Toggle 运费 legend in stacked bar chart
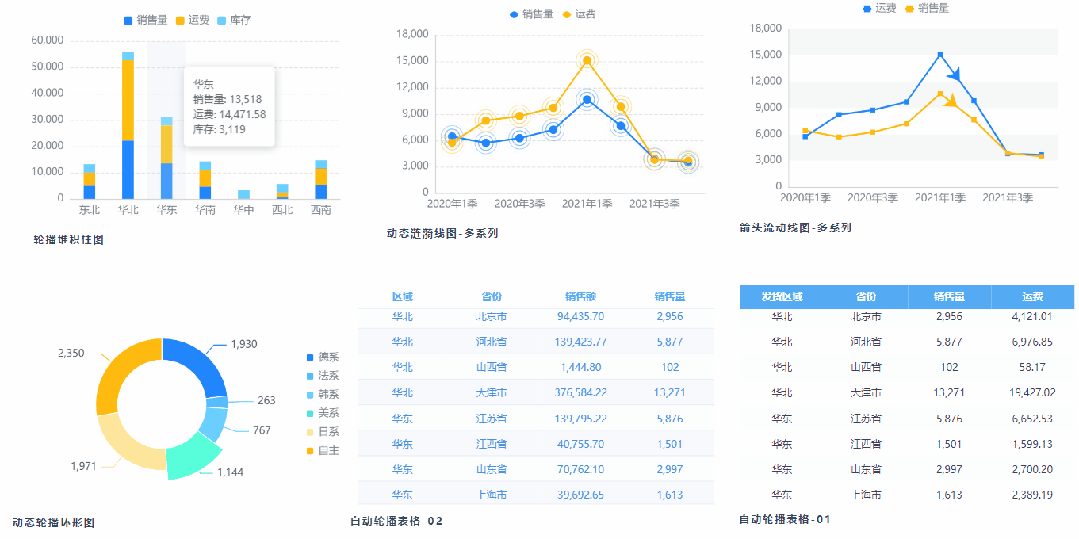1079x539 pixels. point(192,21)
